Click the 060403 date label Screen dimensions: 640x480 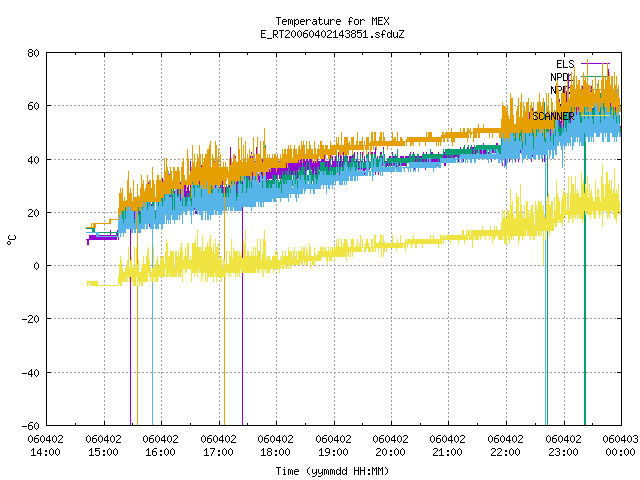pos(620,439)
